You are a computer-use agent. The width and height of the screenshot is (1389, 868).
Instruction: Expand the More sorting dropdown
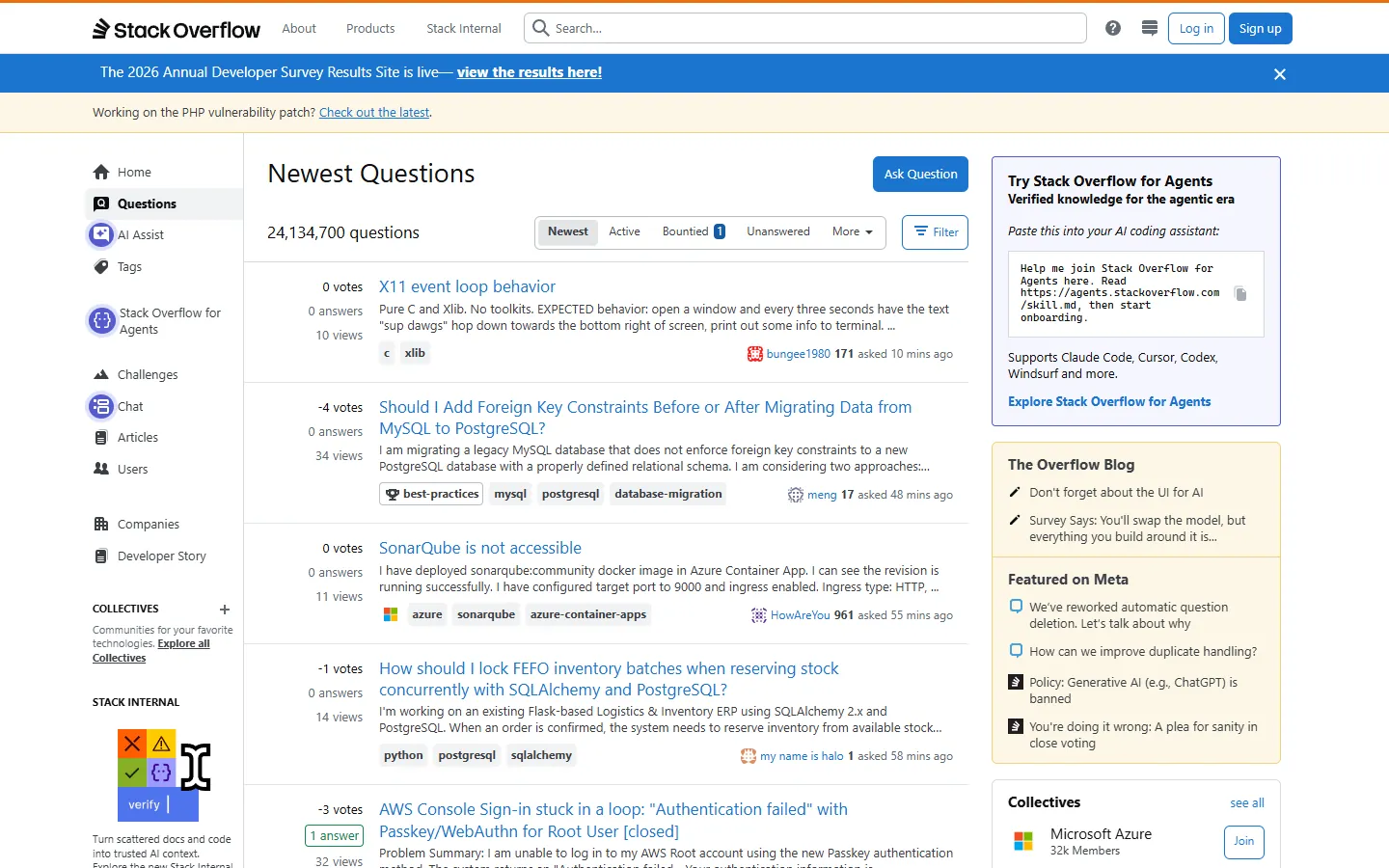coord(853,231)
